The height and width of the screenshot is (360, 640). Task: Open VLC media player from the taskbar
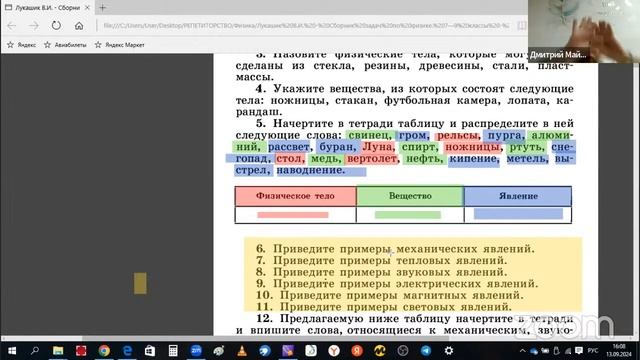click(242, 351)
